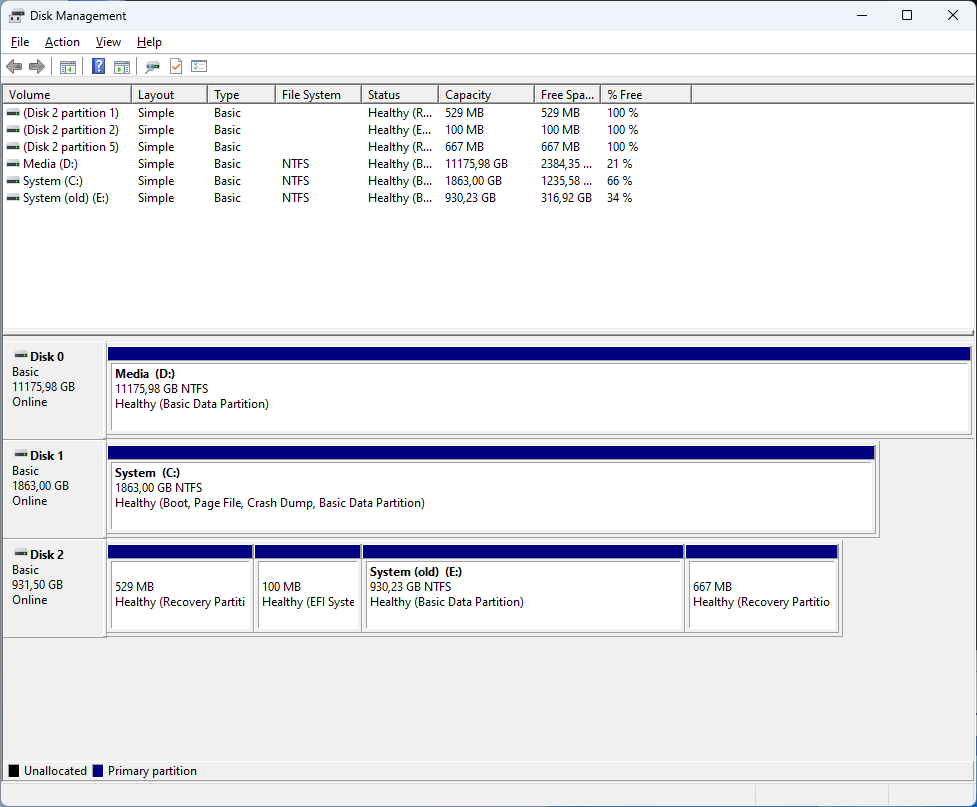The width and height of the screenshot is (977, 807).
Task: Open the checklist settings toolbar icon
Action: coord(199,66)
